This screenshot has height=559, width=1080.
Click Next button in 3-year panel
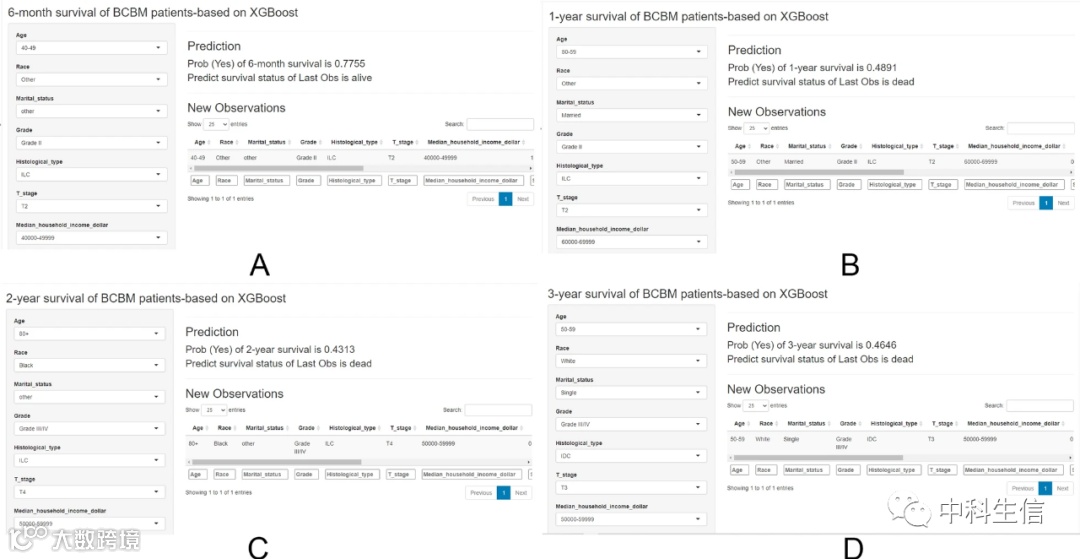pos(1062,488)
